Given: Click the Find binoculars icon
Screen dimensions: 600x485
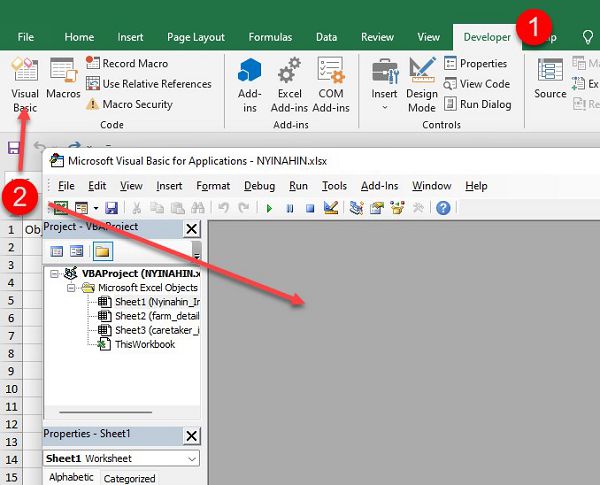Looking at the screenshot, I should [198, 208].
